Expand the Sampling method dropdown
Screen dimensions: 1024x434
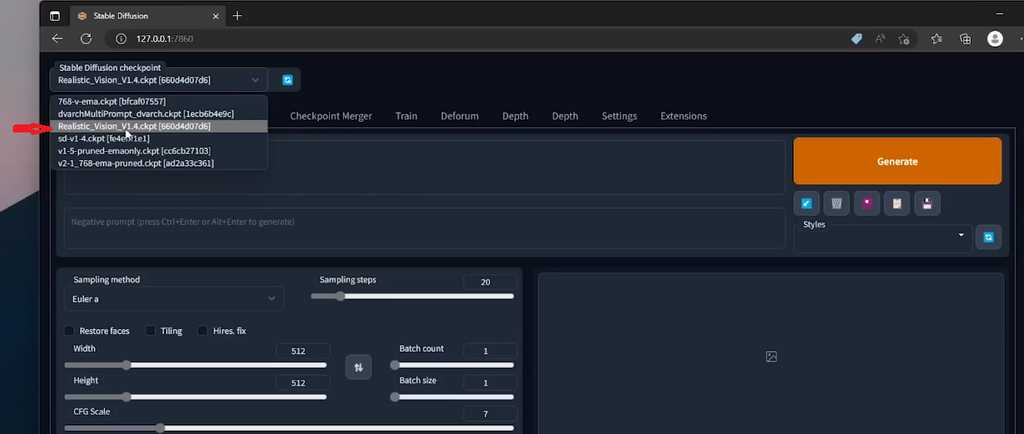[174, 299]
